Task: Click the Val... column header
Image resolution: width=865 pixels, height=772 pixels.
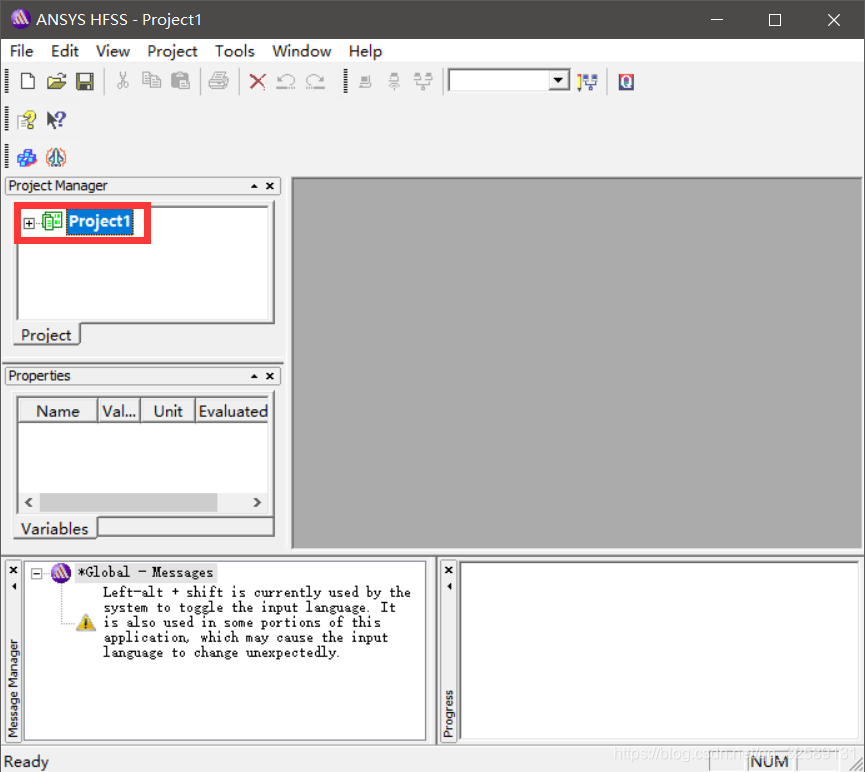Action: click(x=119, y=411)
